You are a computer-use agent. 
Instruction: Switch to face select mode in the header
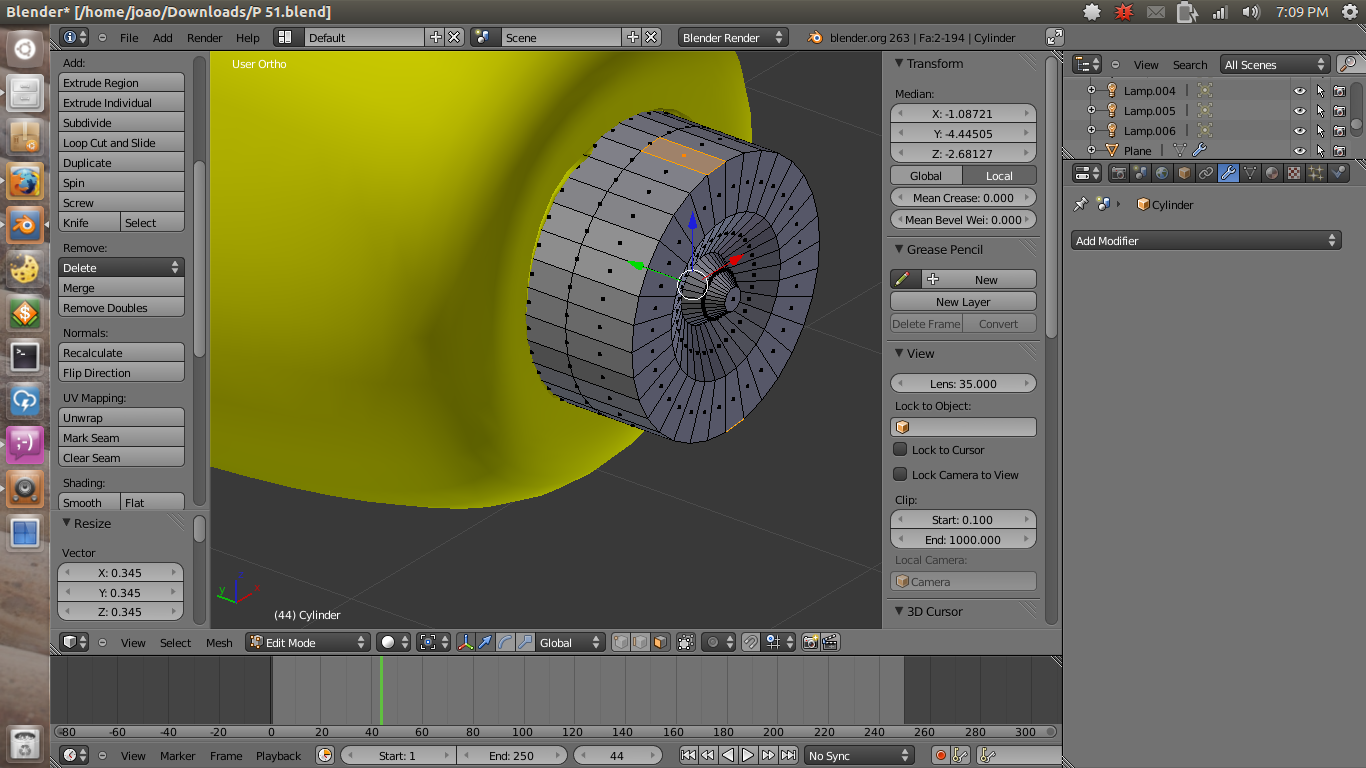[661, 642]
